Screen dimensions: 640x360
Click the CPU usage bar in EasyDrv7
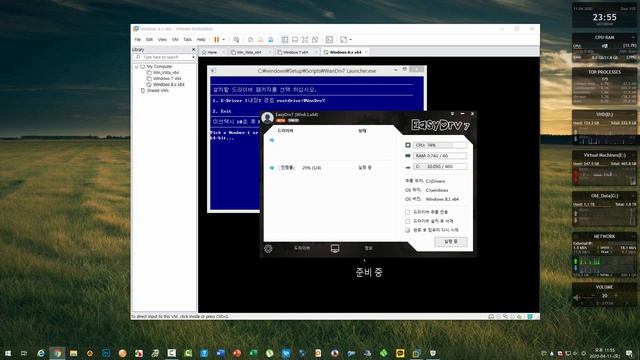tap(440, 145)
